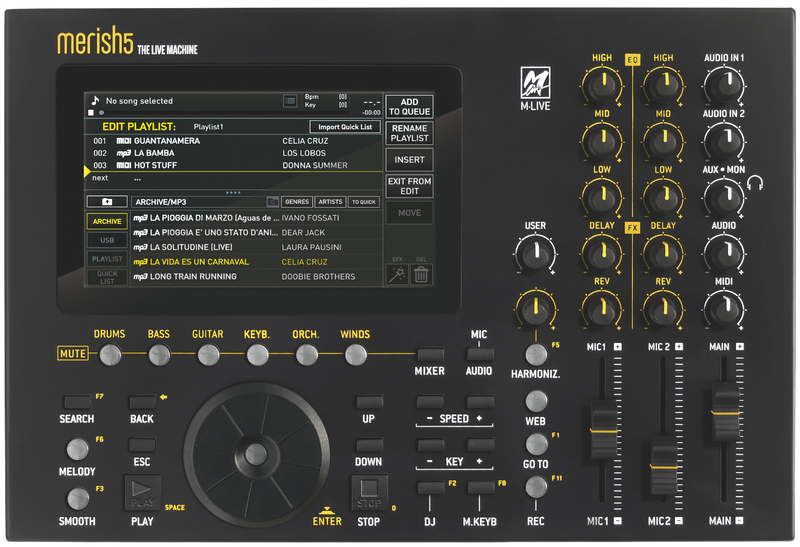This screenshot has height=547, width=800.
Task: Select the HOT STUFF playlist entry
Action: pos(233,165)
